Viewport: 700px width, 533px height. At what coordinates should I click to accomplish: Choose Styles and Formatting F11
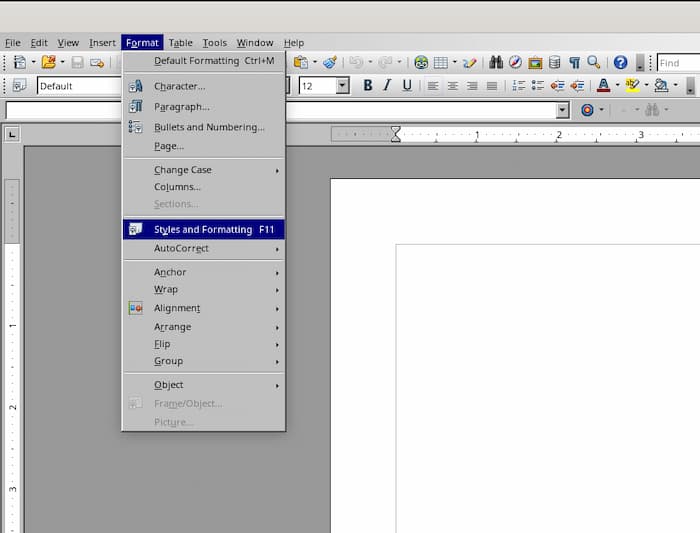pos(204,229)
